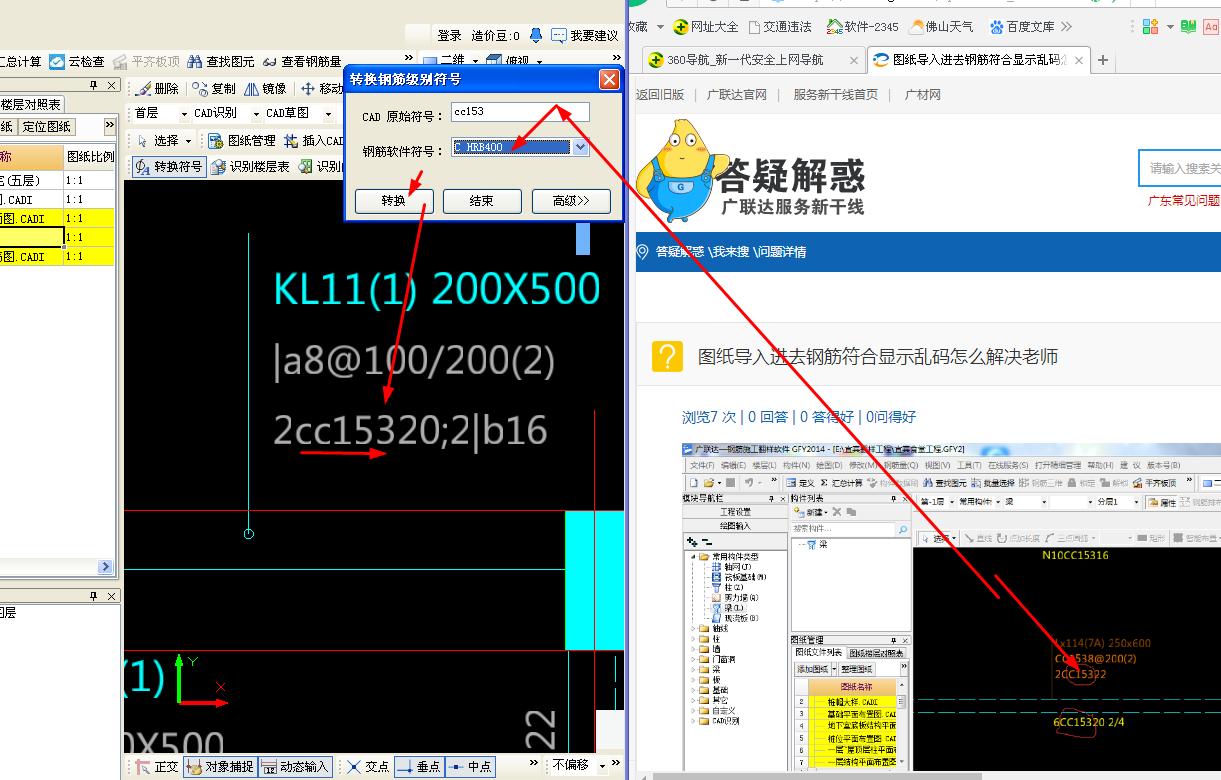Click the notification bell icon
Image resolution: width=1221 pixels, height=780 pixels.
tap(536, 36)
